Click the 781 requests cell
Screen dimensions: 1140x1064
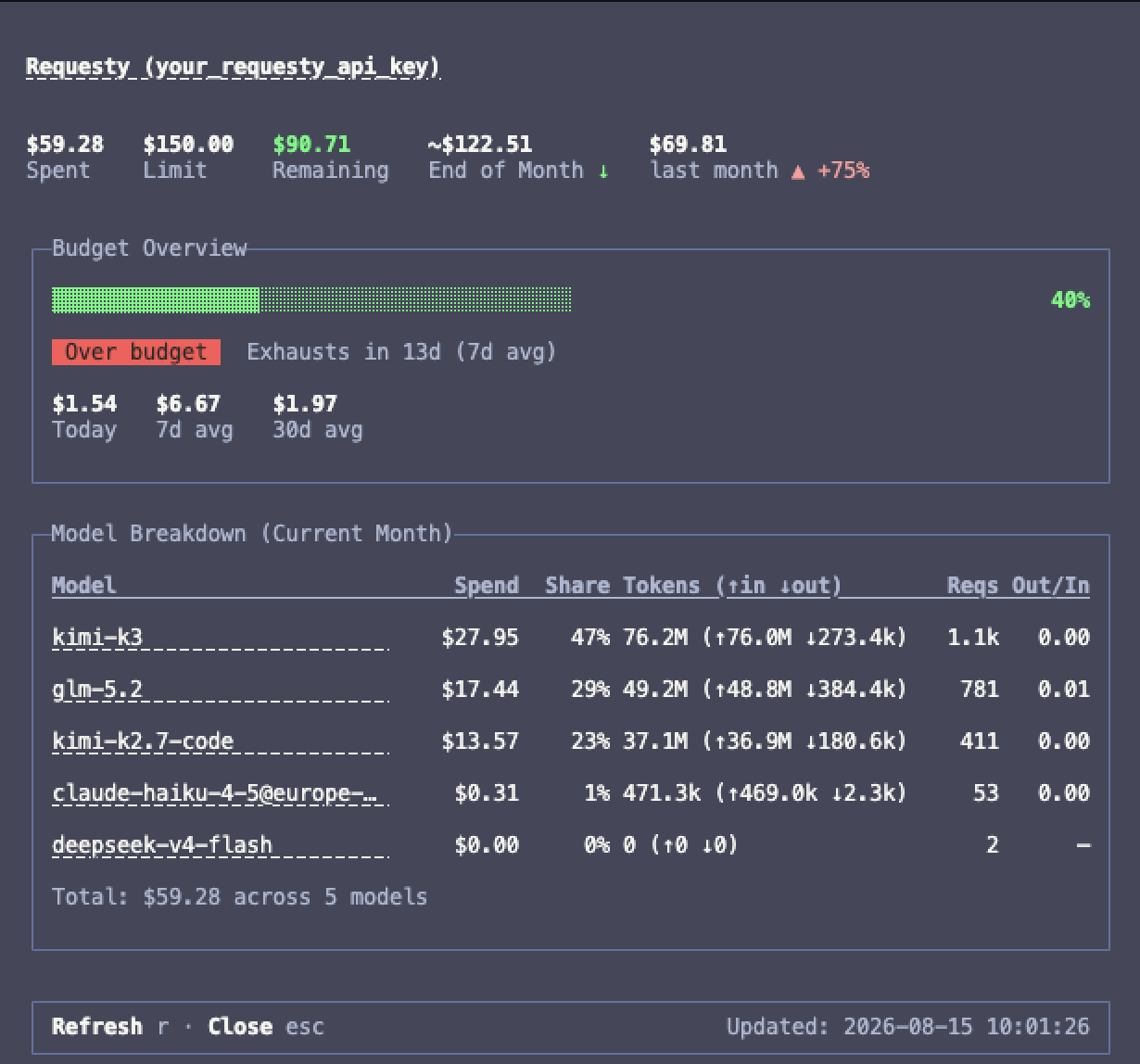[979, 689]
